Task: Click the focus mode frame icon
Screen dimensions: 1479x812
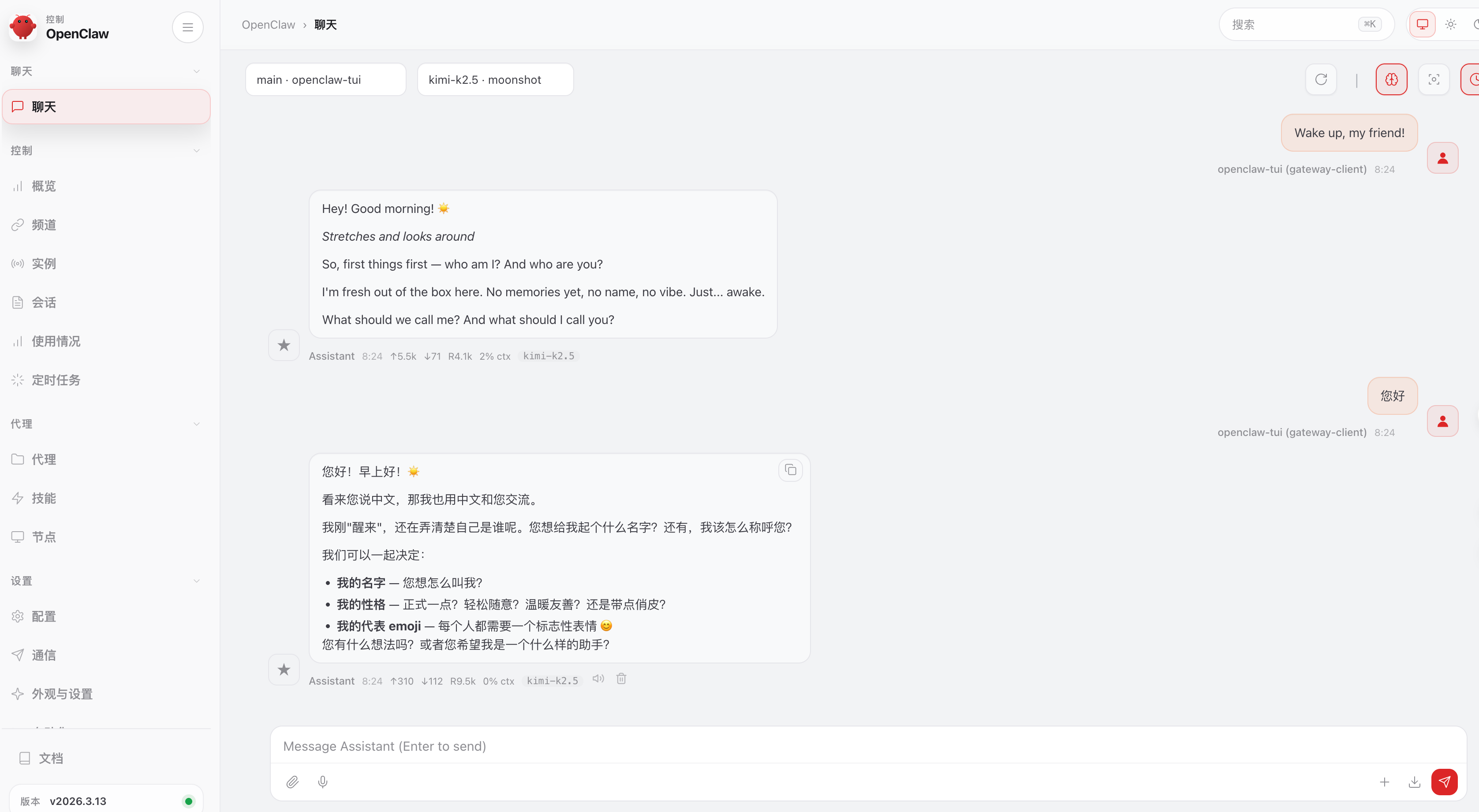Action: pos(1434,79)
